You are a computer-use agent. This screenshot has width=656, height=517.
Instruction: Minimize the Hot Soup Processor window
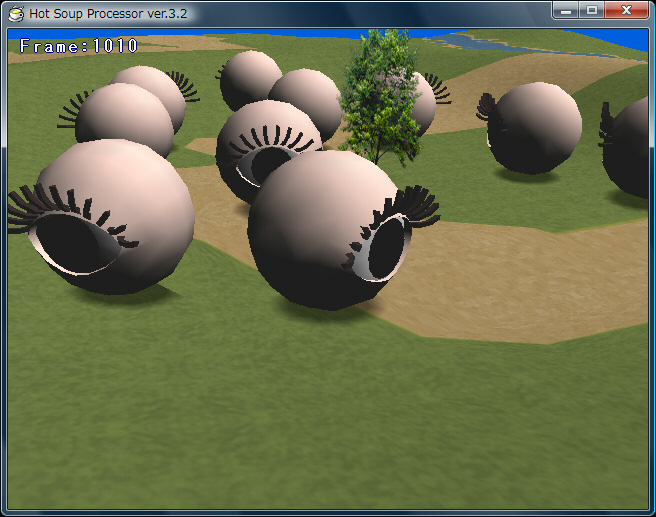click(x=566, y=10)
